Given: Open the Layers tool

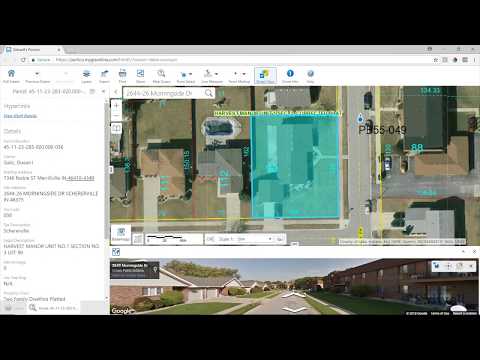Looking at the screenshot, I should (86, 74).
